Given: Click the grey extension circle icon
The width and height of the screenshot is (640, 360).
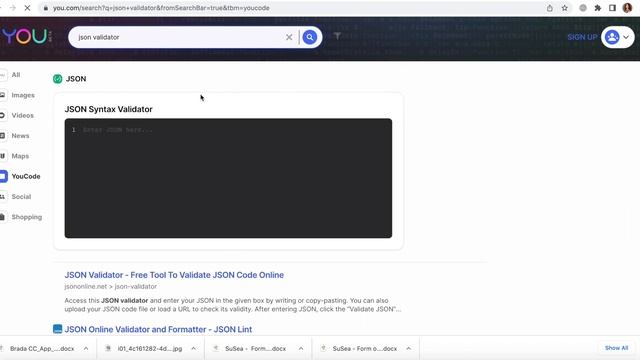Looking at the screenshot, I should 583,8.
